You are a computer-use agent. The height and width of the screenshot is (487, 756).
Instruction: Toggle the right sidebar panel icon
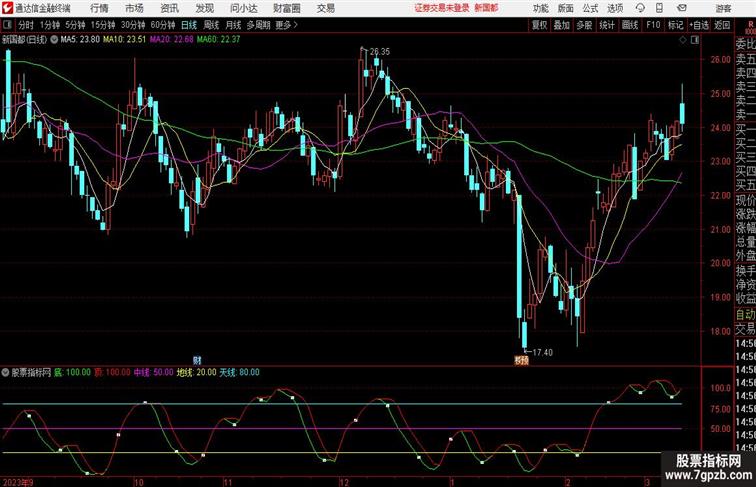[x=695, y=40]
